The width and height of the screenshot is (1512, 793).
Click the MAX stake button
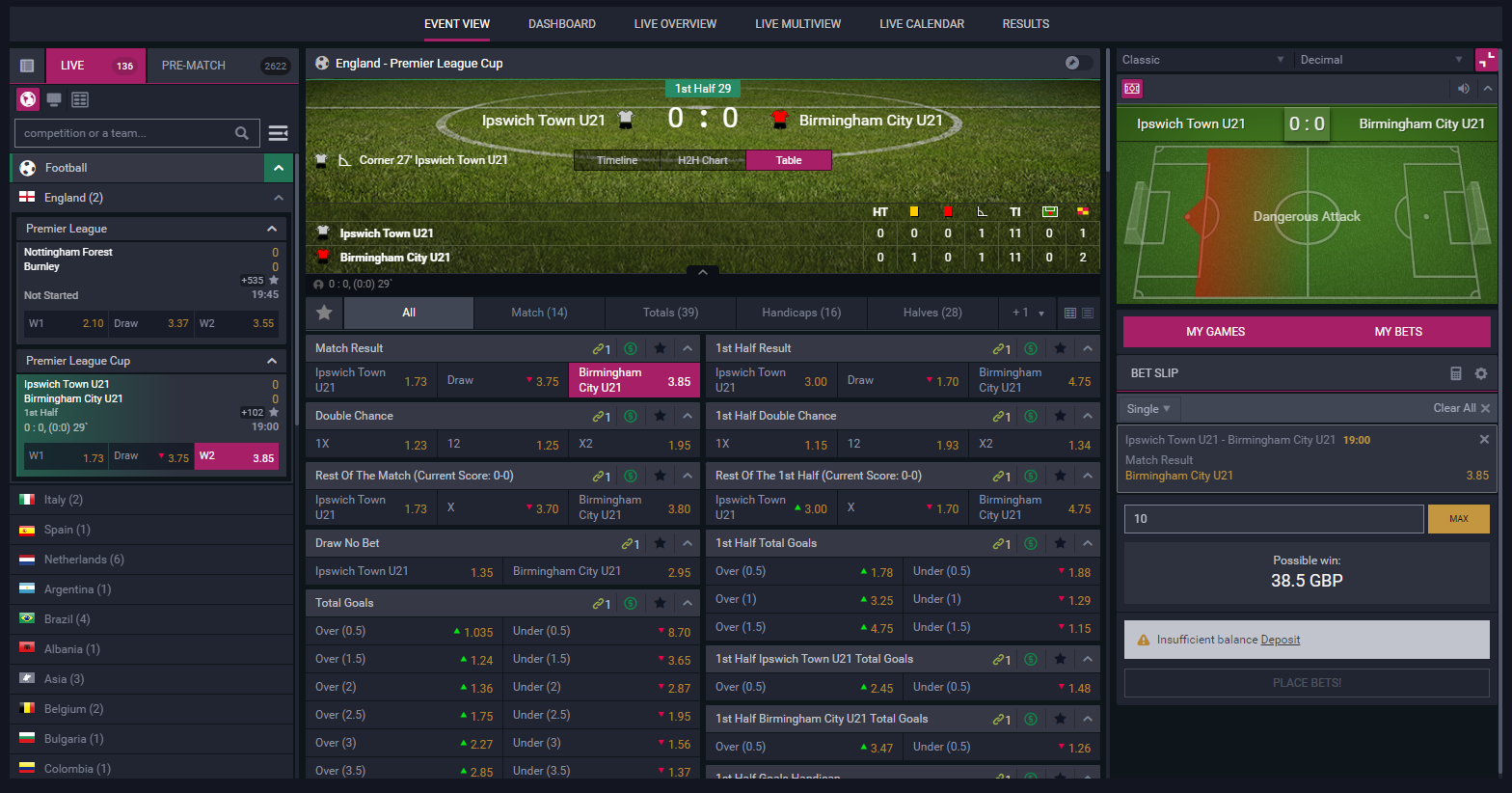pos(1459,519)
